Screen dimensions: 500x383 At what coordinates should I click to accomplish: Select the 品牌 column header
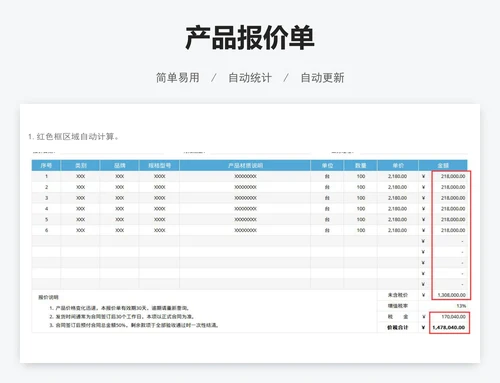pyautogui.click(x=119, y=165)
